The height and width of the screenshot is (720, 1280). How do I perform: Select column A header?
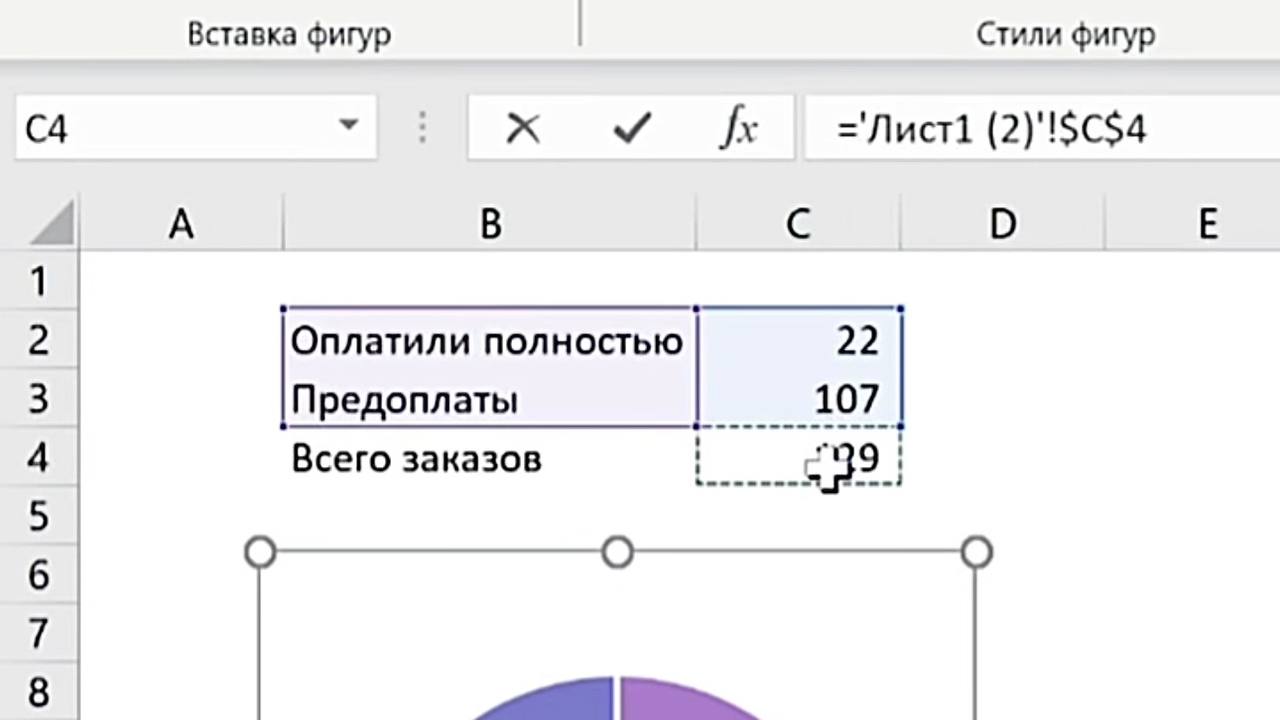(181, 224)
